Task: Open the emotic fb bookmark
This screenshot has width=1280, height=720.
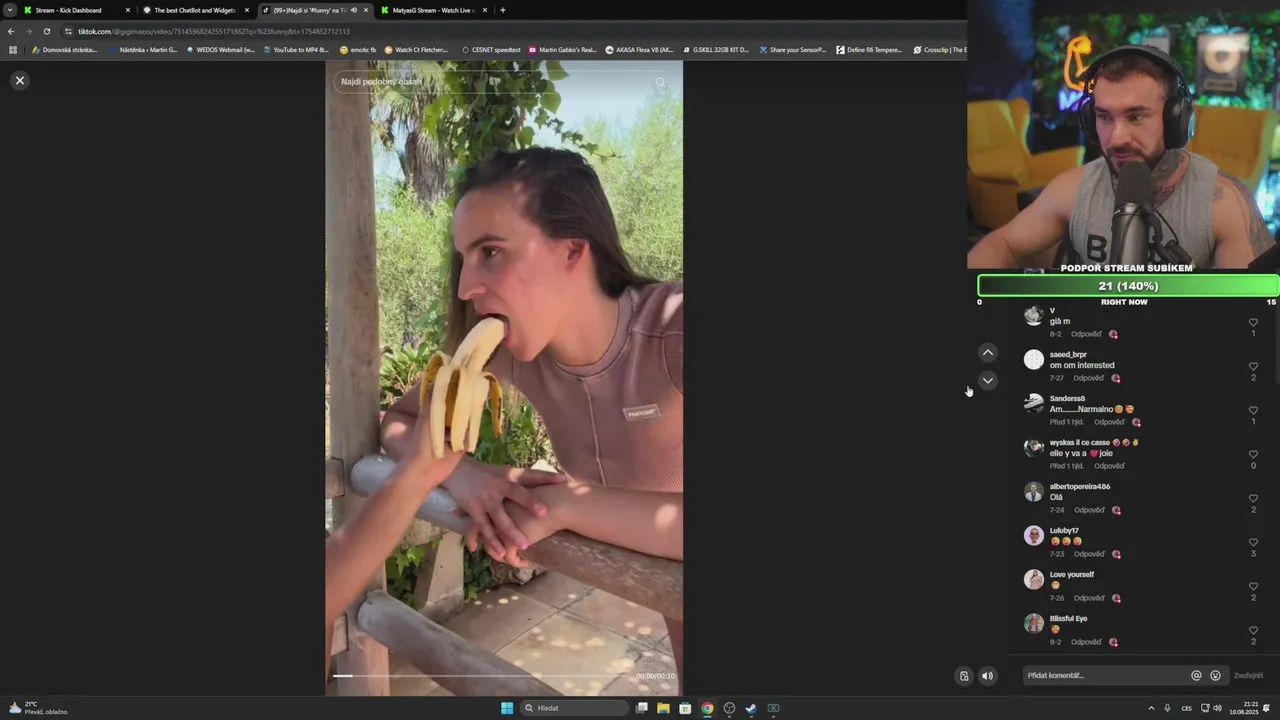Action: point(358,50)
